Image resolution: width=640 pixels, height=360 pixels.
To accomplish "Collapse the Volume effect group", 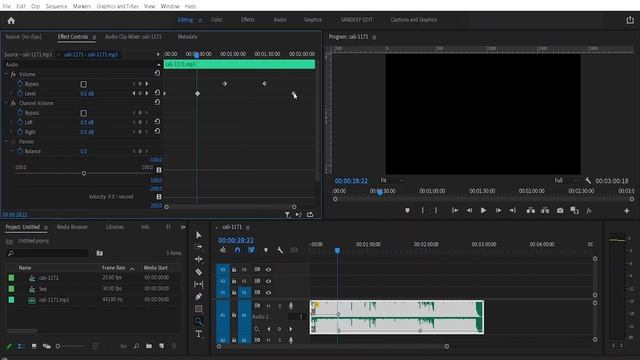I will 6,74.
